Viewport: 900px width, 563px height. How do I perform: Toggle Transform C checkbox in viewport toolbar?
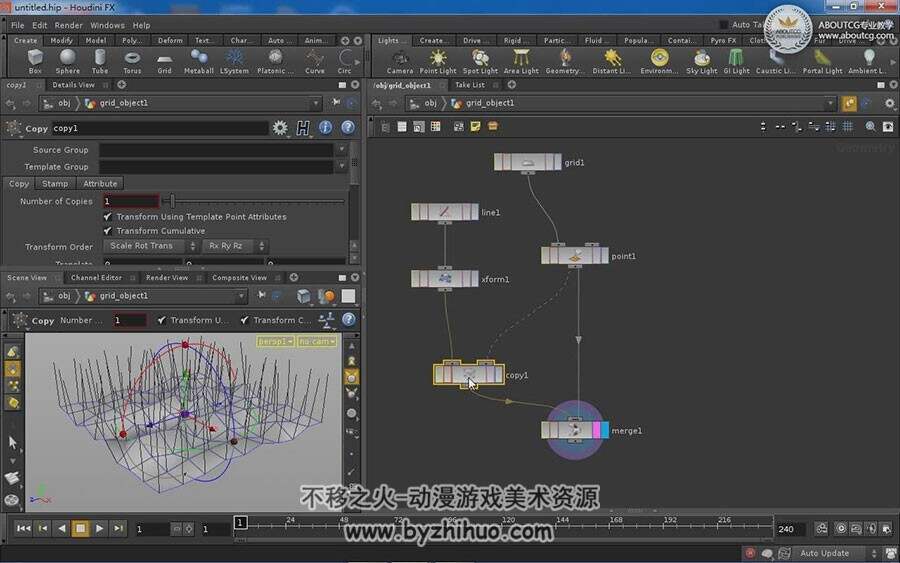tap(245, 320)
